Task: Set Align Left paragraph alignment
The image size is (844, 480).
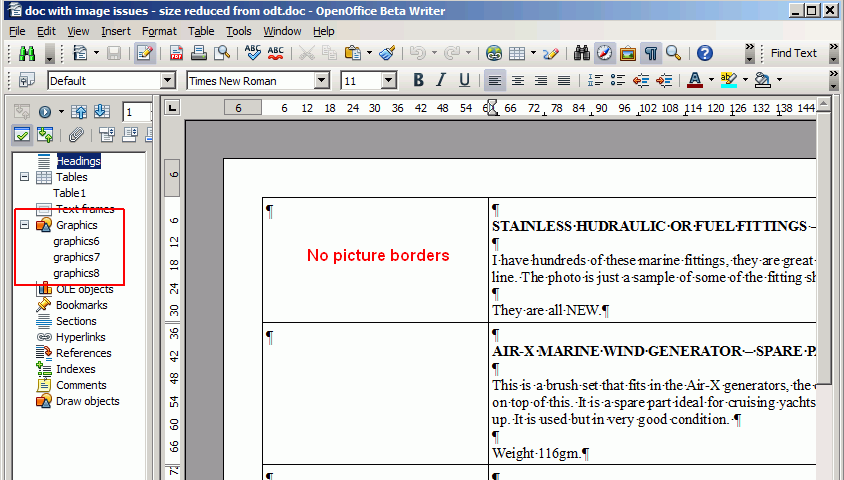Action: [x=495, y=81]
